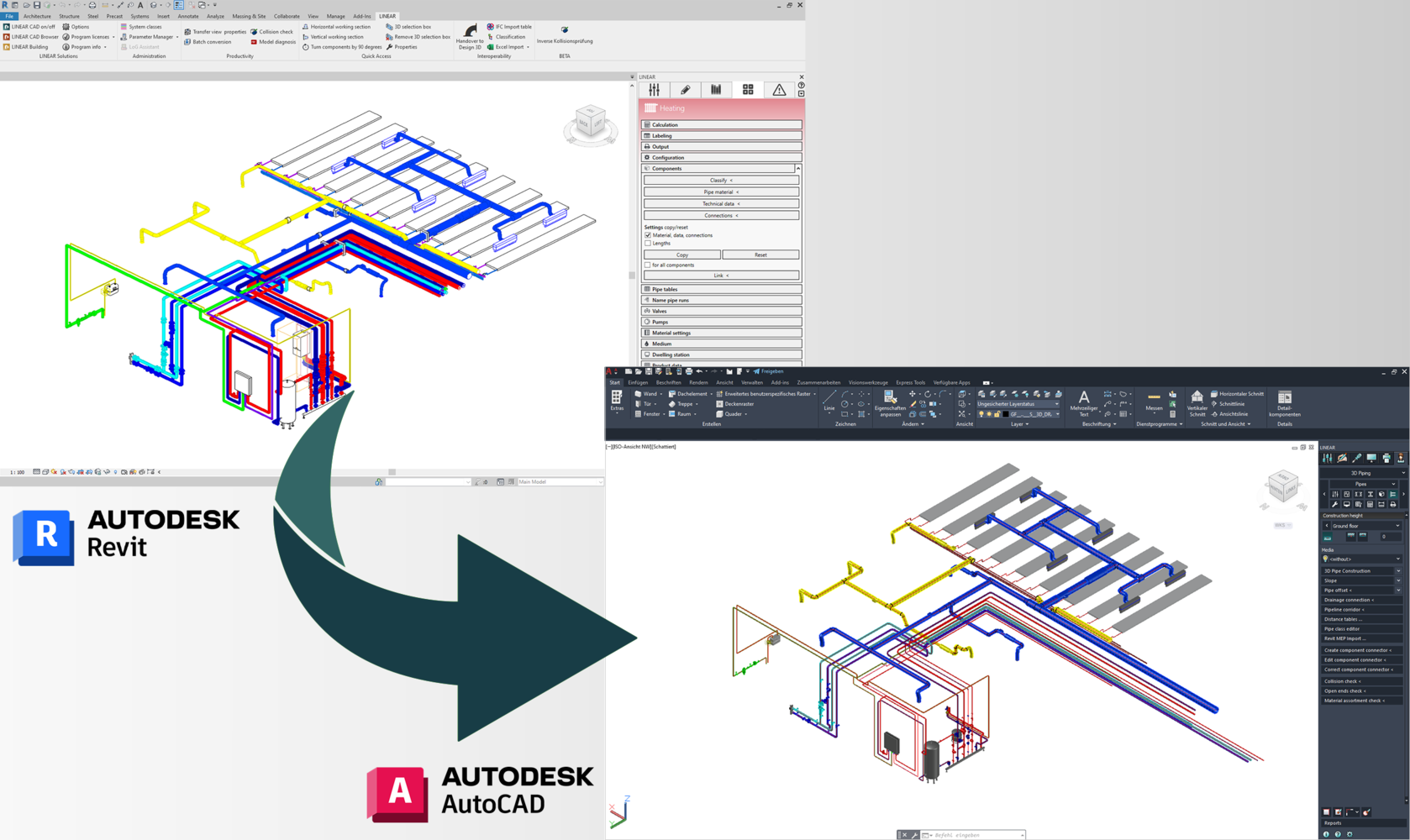This screenshot has height=840, width=1410.
Task: Open the Systems ribbon tab in Revit
Action: [x=139, y=16]
